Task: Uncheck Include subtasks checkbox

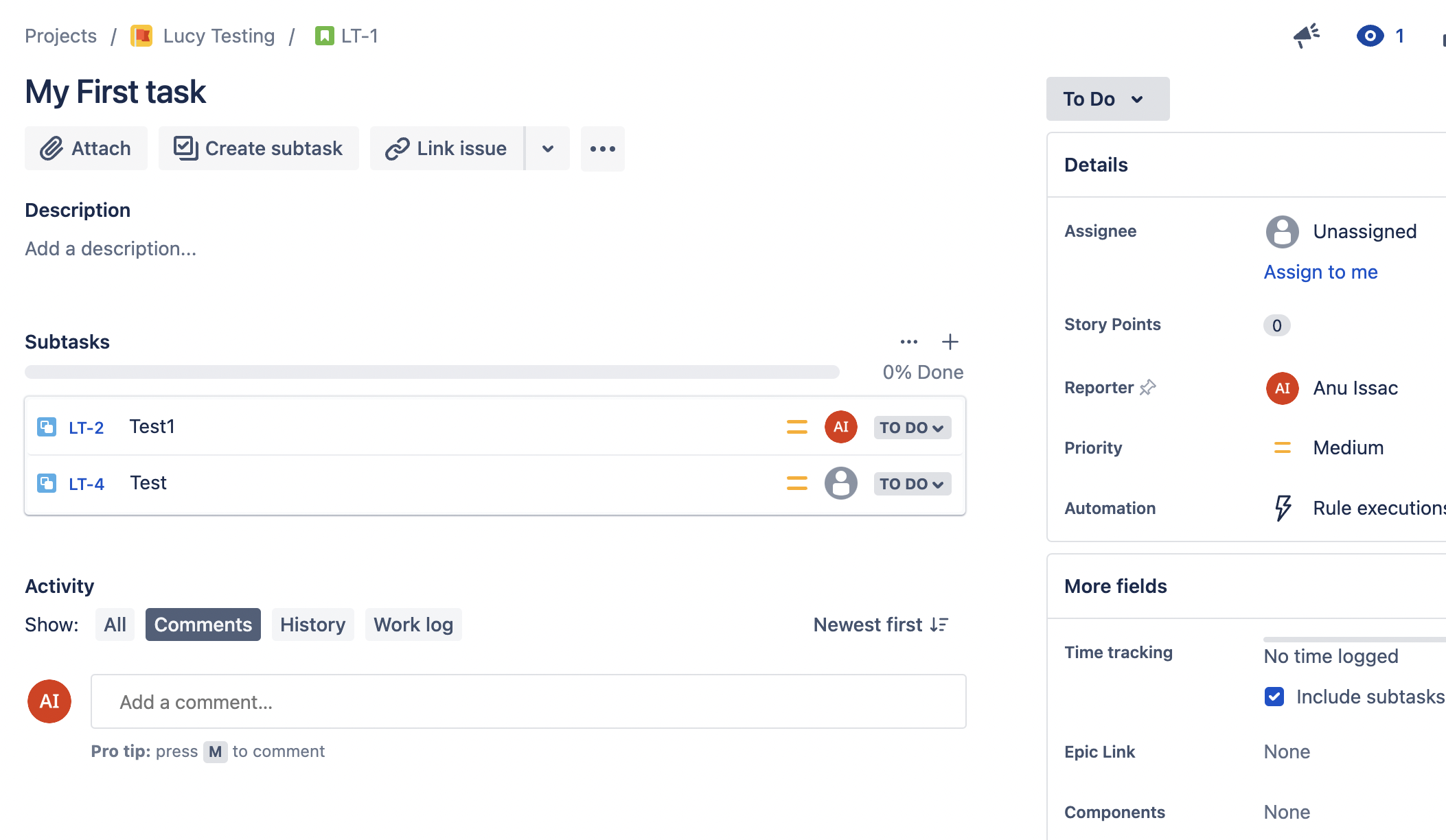Action: point(1274,697)
